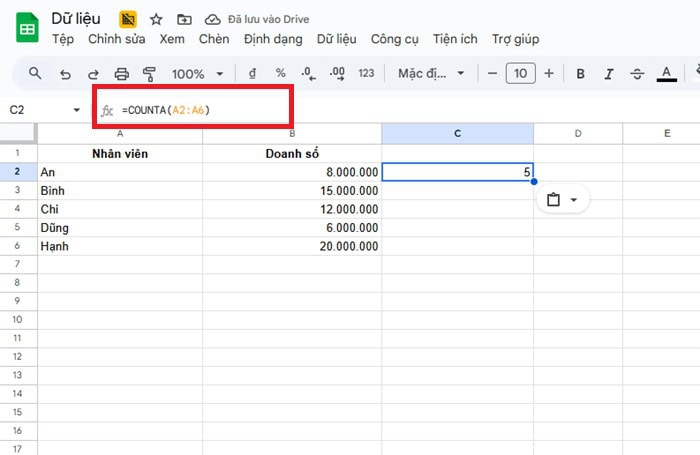Activate the paint format tool
Image resolution: width=700 pixels, height=455 pixels.
(x=149, y=74)
